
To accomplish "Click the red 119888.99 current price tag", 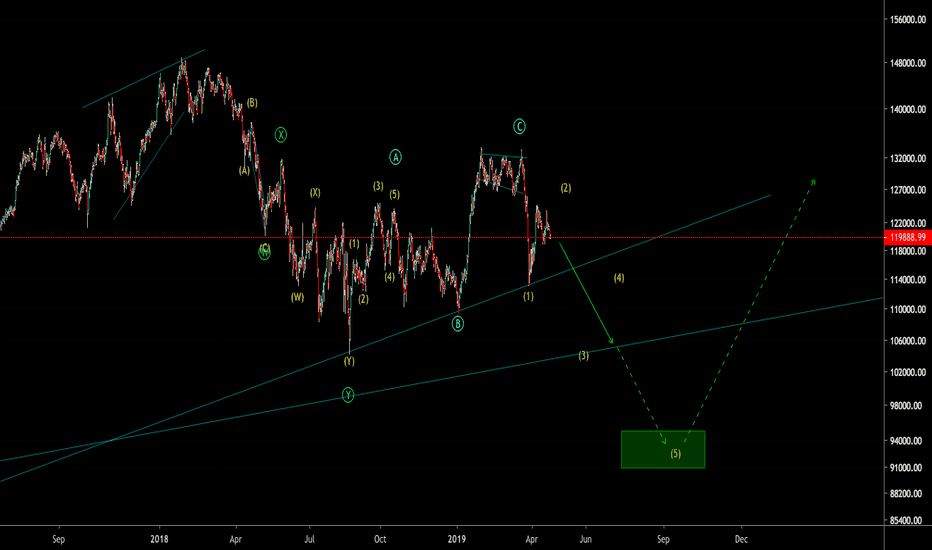I will [908, 237].
